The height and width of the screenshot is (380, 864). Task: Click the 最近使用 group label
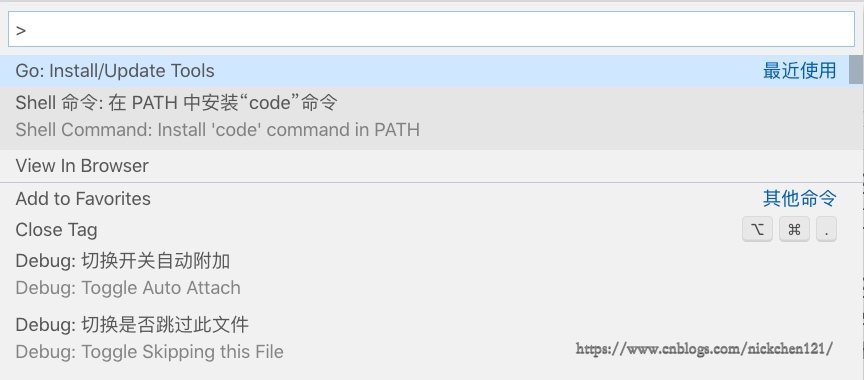tap(800, 70)
